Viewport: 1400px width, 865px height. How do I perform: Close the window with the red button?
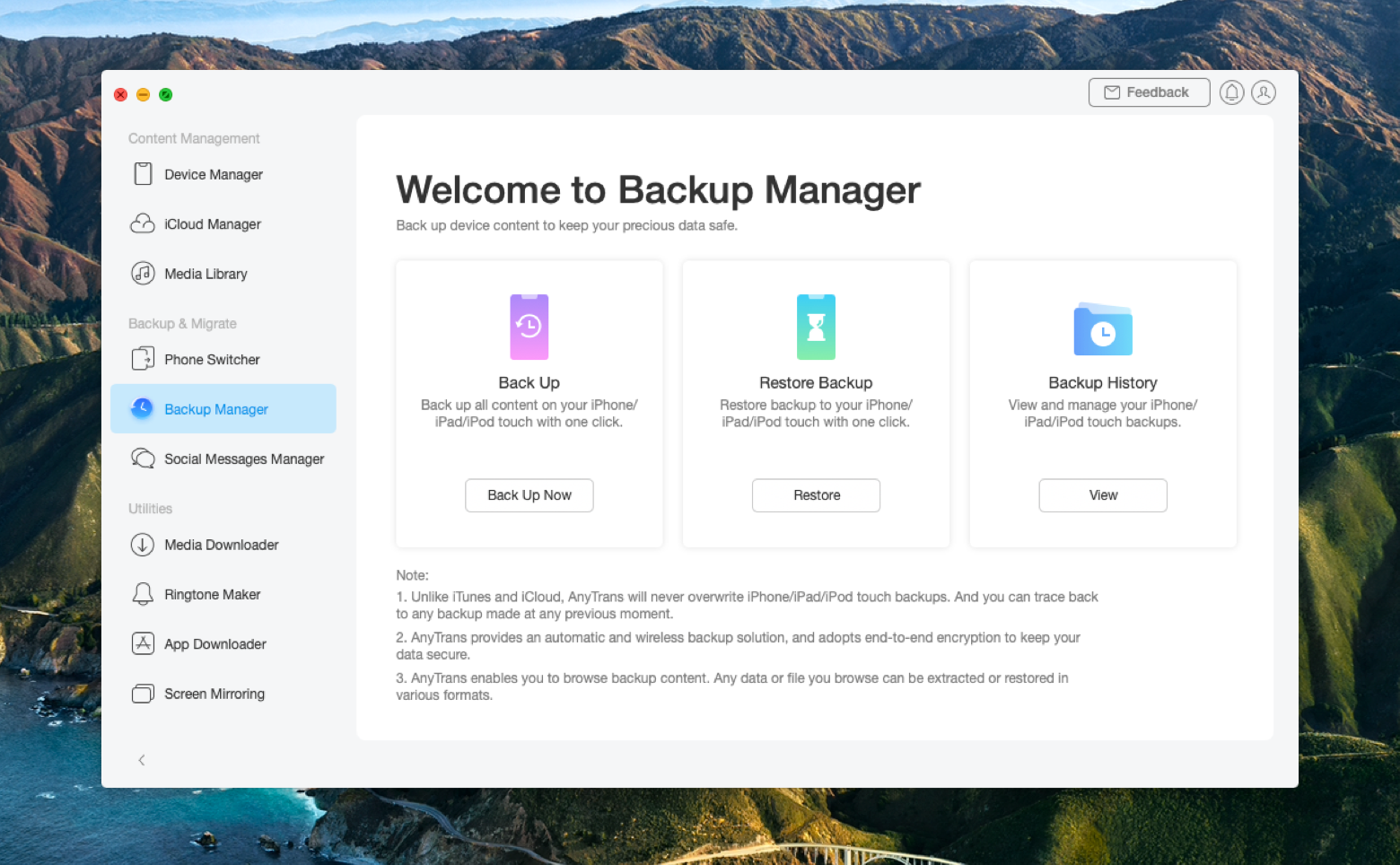tap(120, 94)
